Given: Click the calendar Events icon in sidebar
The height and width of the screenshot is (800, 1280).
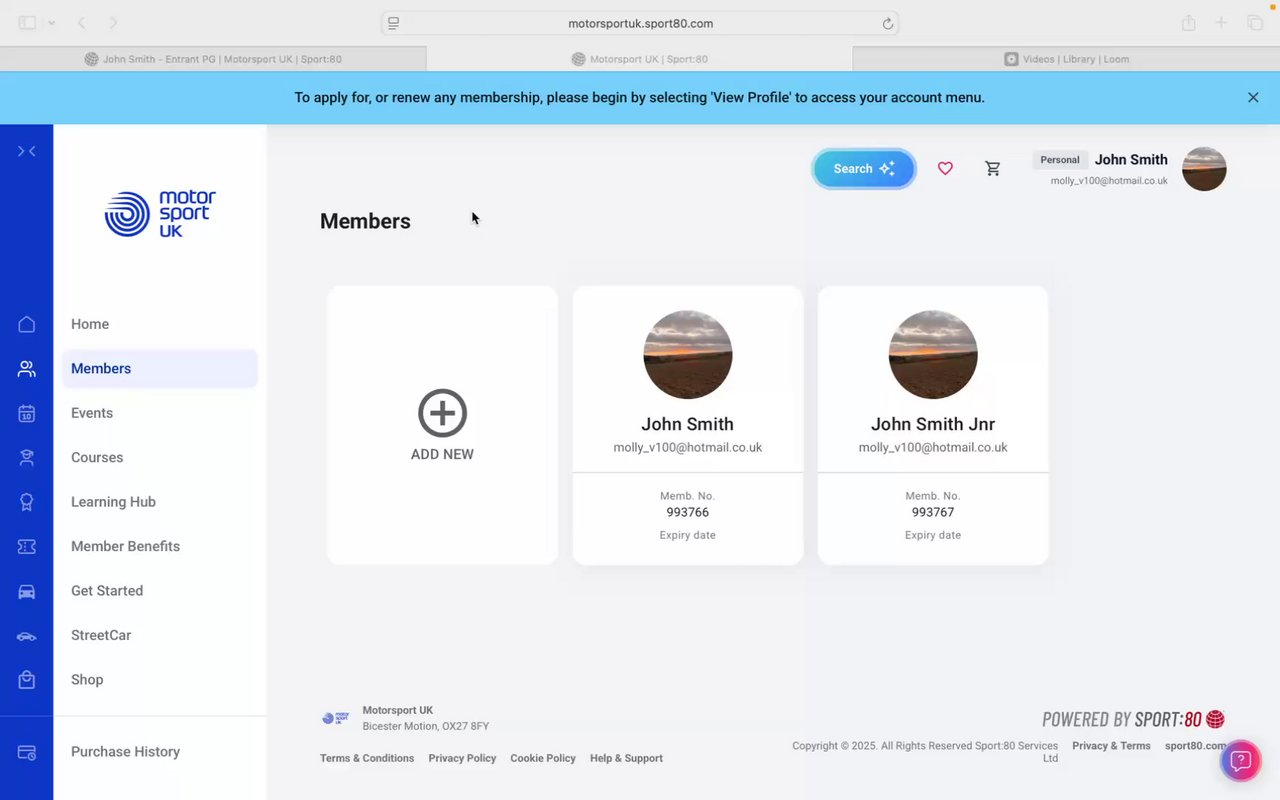Looking at the screenshot, I should pyautogui.click(x=27, y=413).
